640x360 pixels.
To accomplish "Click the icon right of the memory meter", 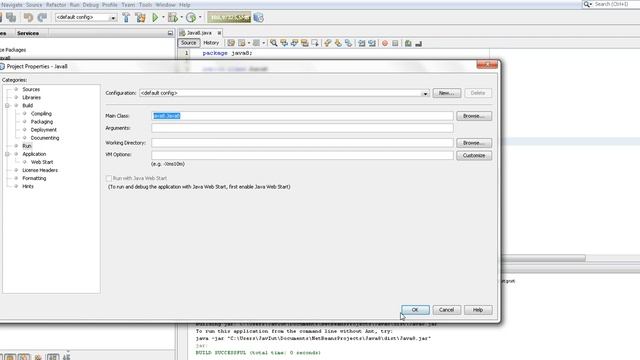I will click(258, 18).
